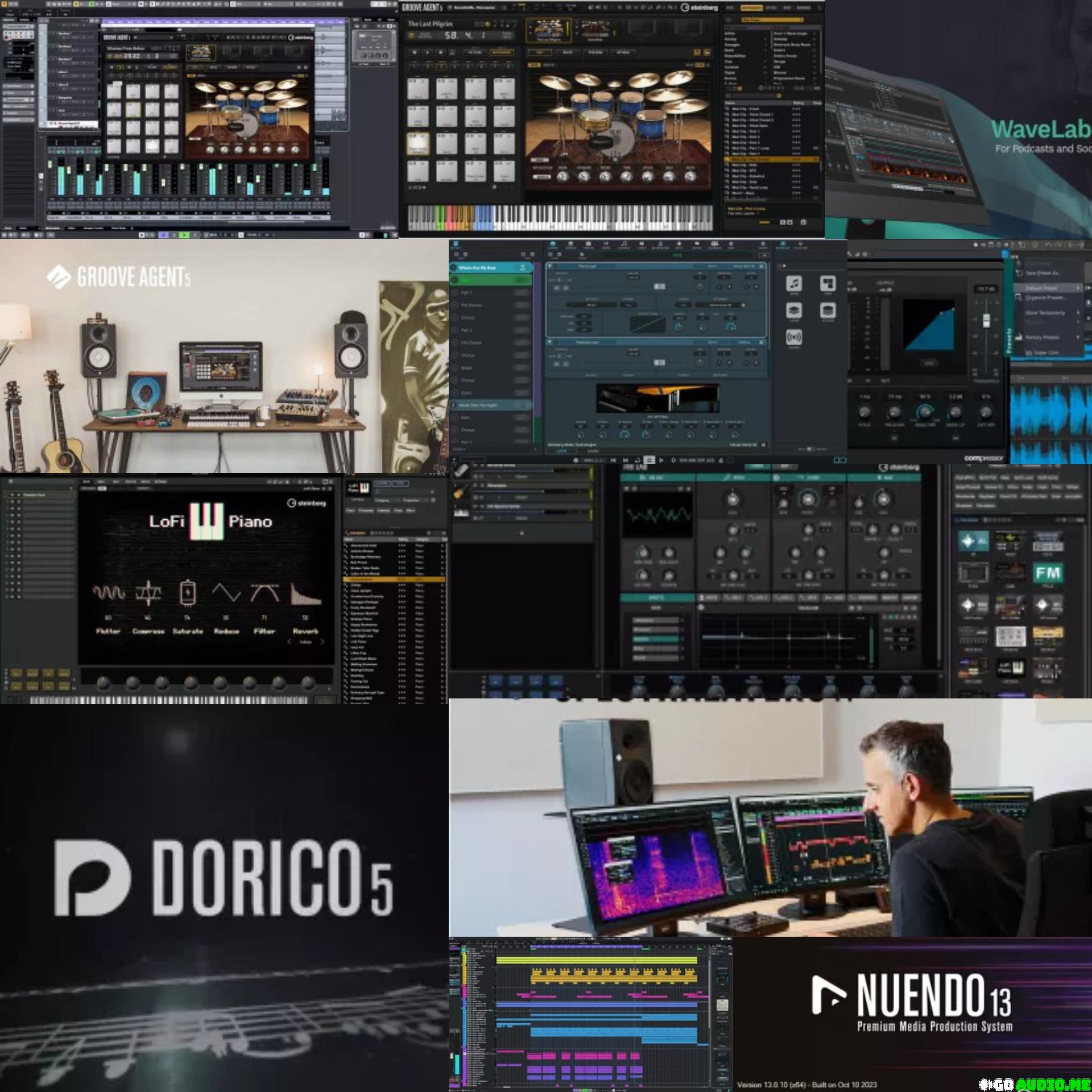Screen dimensions: 1092x1092
Task: Collapse the first layer panel in VST Live
Action: [551, 266]
